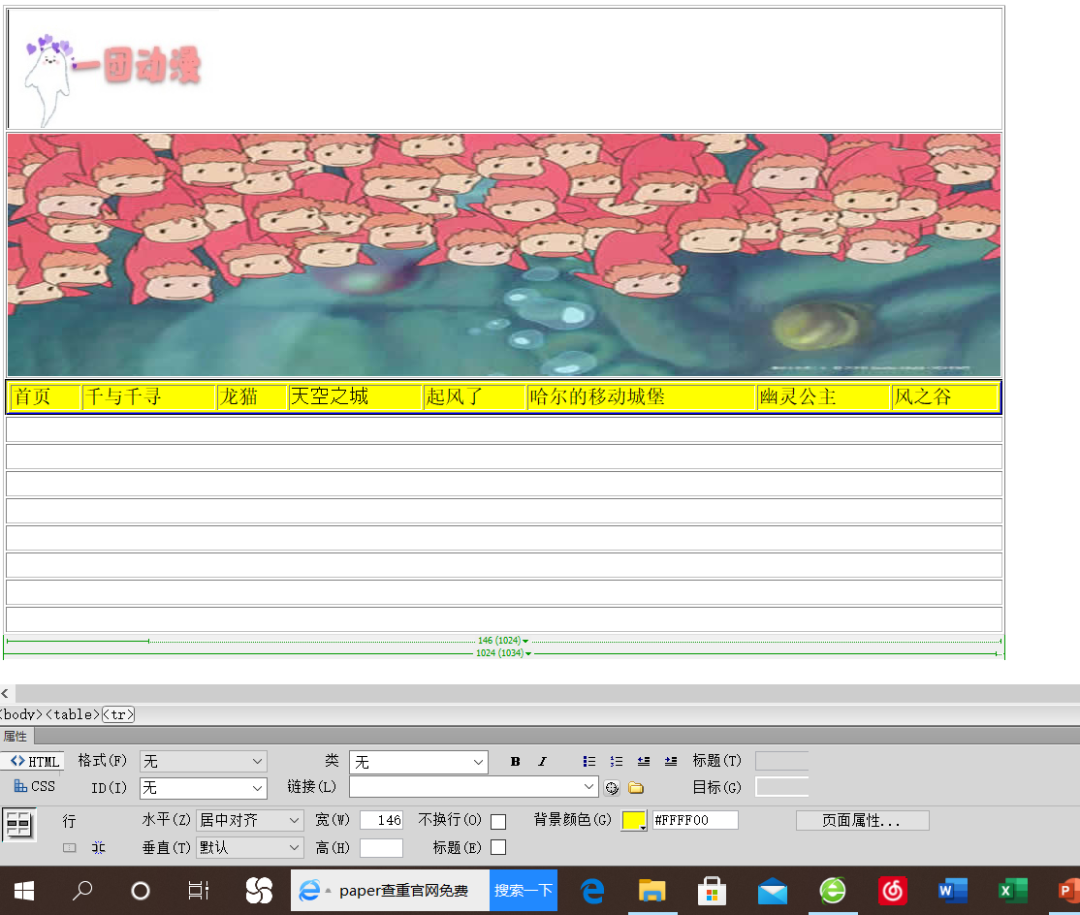Open Cortana circle icon

(141, 891)
